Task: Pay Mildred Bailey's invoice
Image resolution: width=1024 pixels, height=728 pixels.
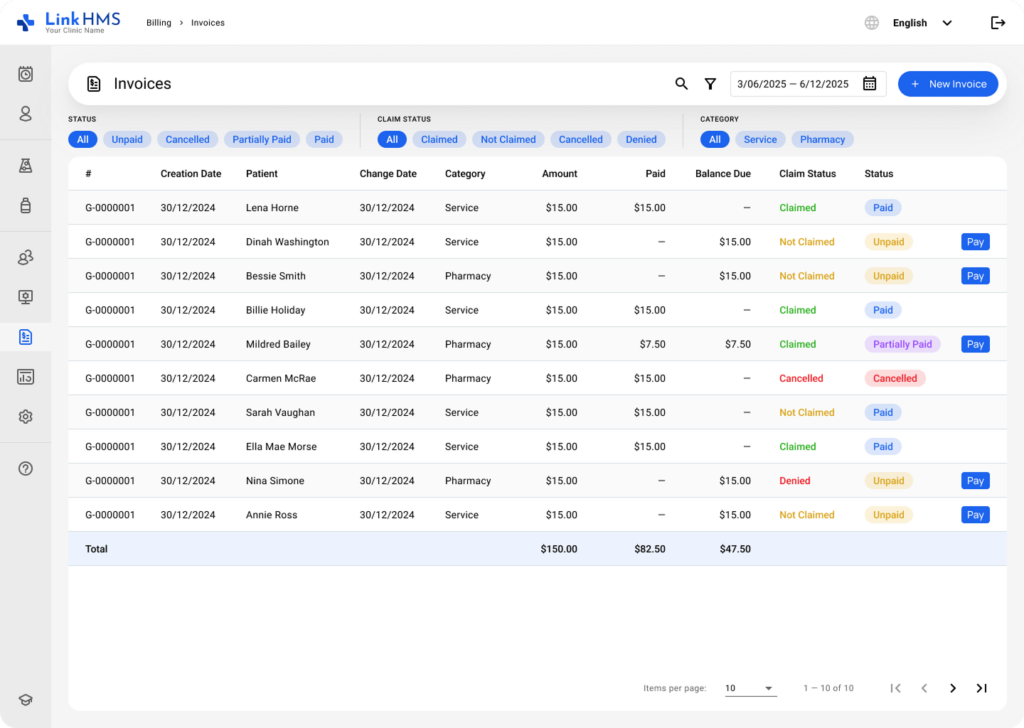Action: pyautogui.click(x=975, y=344)
